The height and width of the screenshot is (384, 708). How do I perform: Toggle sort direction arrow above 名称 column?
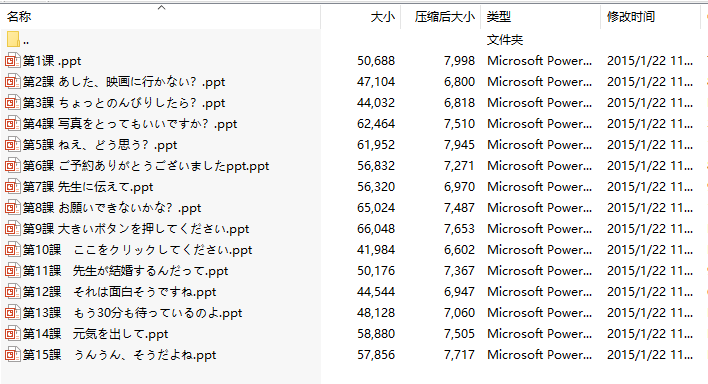tap(161, 8)
